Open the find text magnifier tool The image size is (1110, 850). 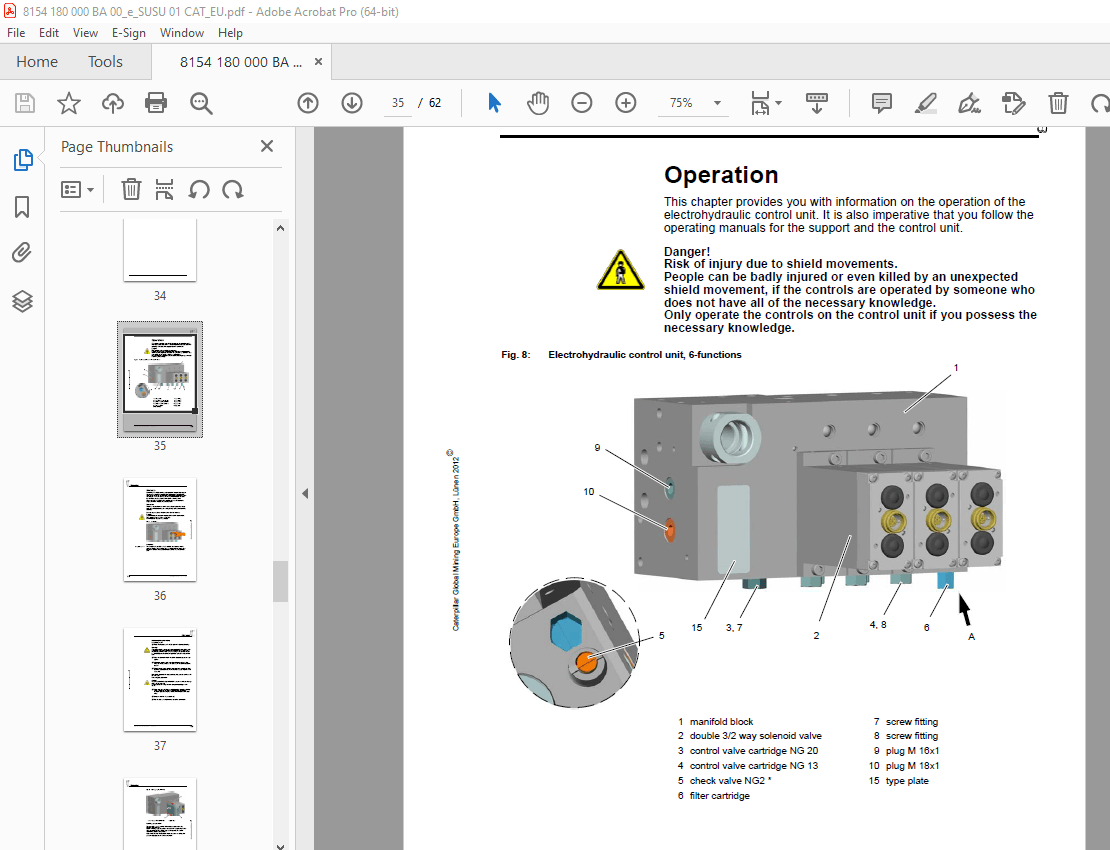[x=201, y=103]
